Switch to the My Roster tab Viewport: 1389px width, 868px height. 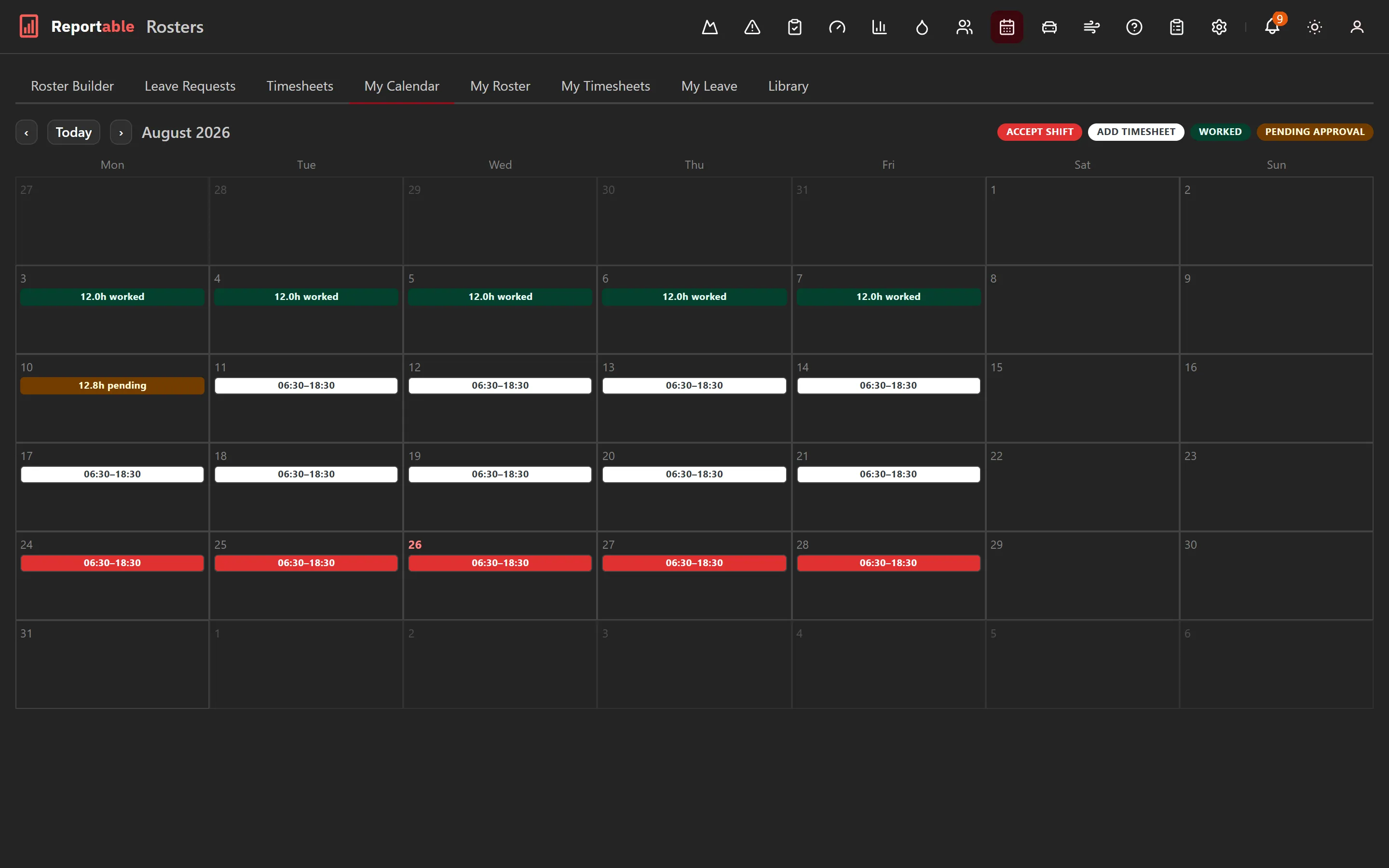tap(500, 86)
